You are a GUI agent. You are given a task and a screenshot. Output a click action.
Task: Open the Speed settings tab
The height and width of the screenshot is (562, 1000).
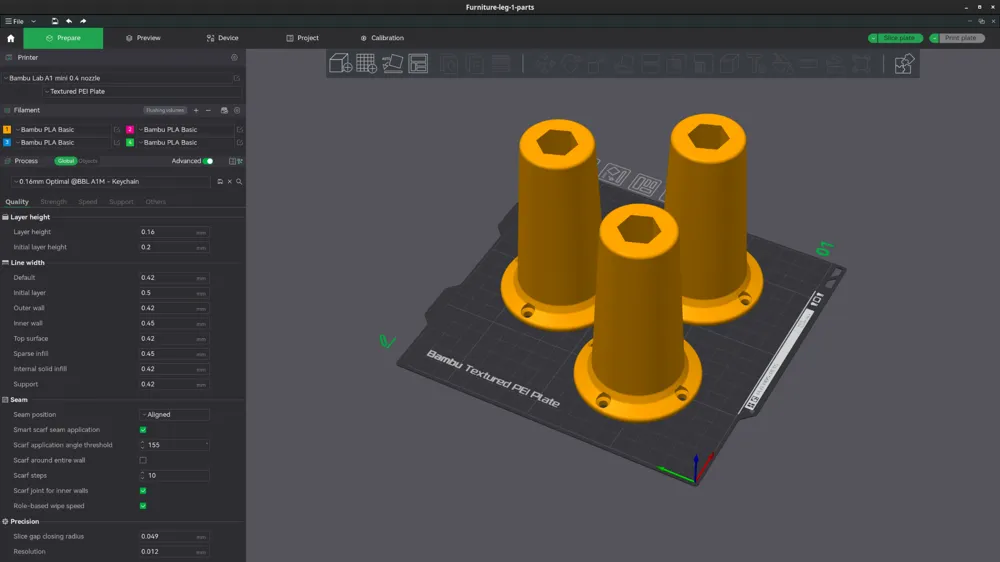(x=88, y=202)
